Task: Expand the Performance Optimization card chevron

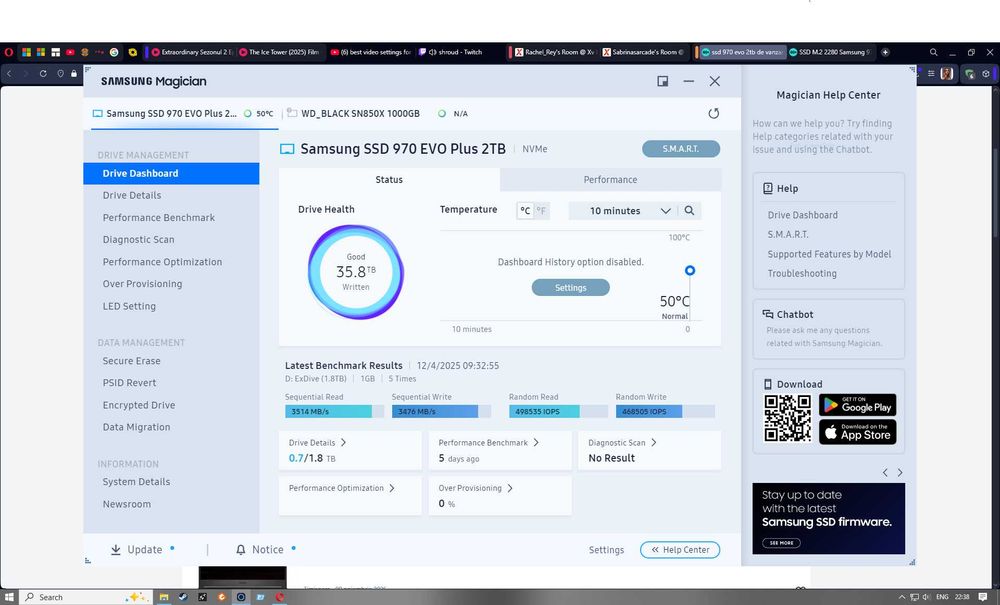Action: click(392, 488)
